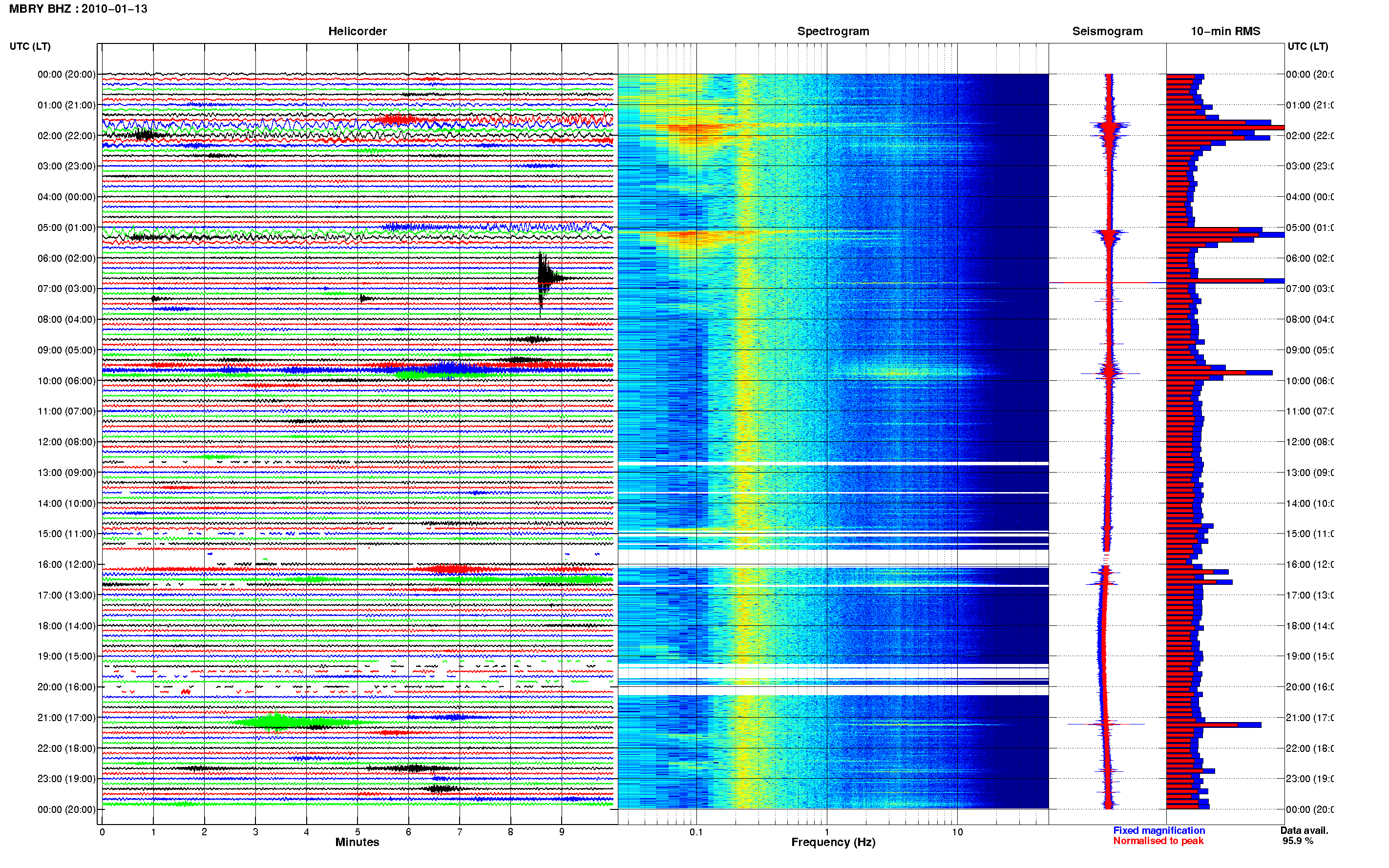Click the green tremor burst at 21:00
Image resolution: width=1389 pixels, height=868 pixels.
coord(277,722)
